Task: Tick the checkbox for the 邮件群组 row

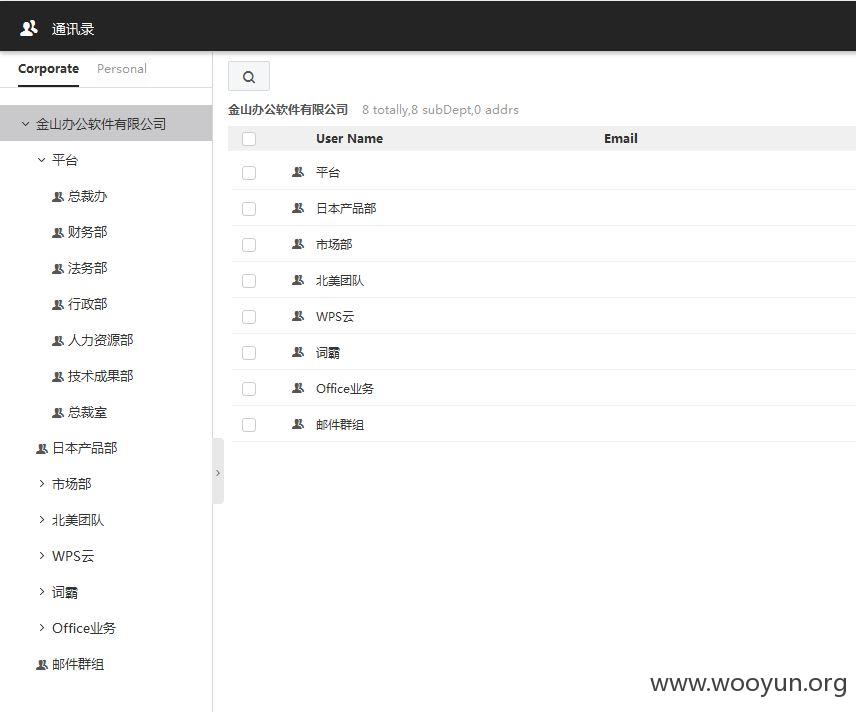Action: pos(249,425)
